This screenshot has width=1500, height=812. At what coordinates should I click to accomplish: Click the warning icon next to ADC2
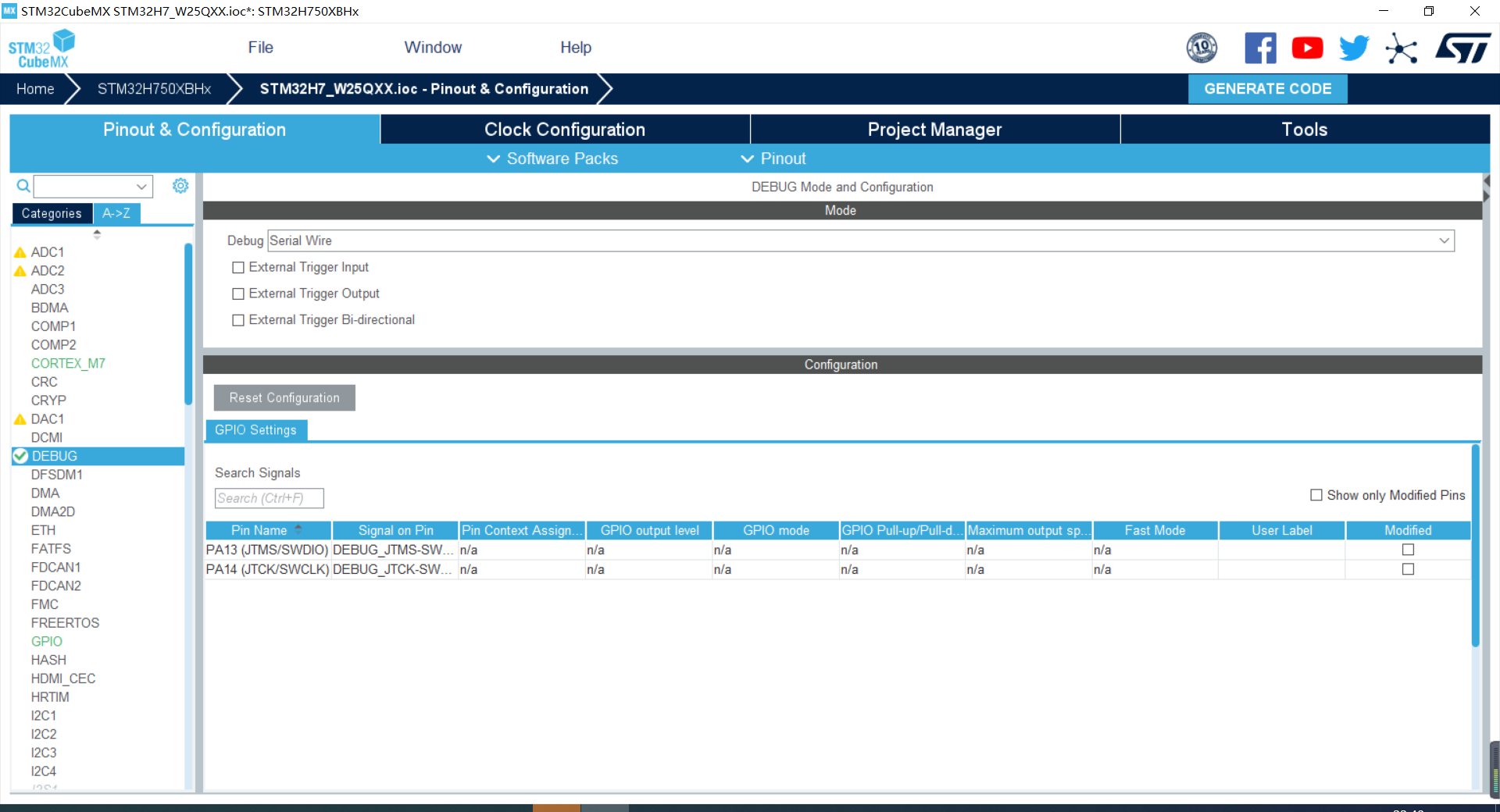click(x=20, y=271)
